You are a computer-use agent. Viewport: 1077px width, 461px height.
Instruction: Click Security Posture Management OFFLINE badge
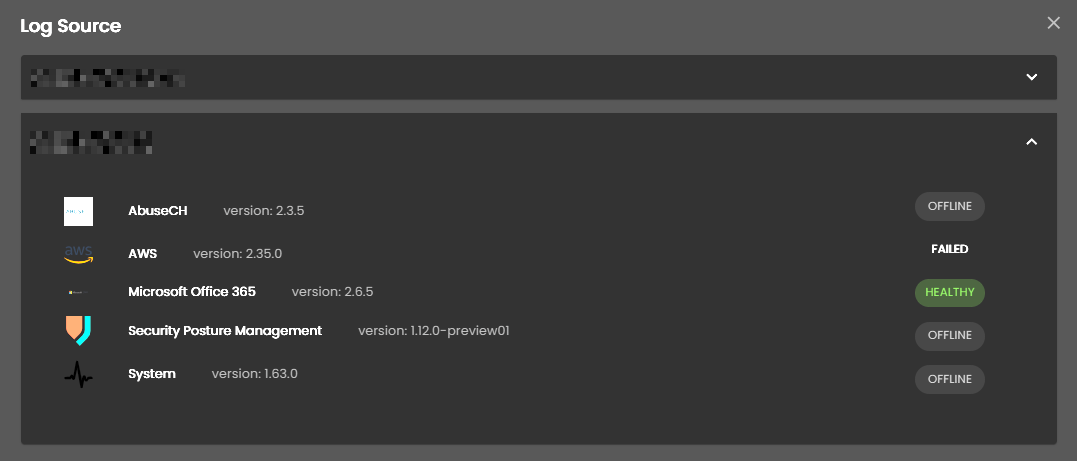click(949, 336)
